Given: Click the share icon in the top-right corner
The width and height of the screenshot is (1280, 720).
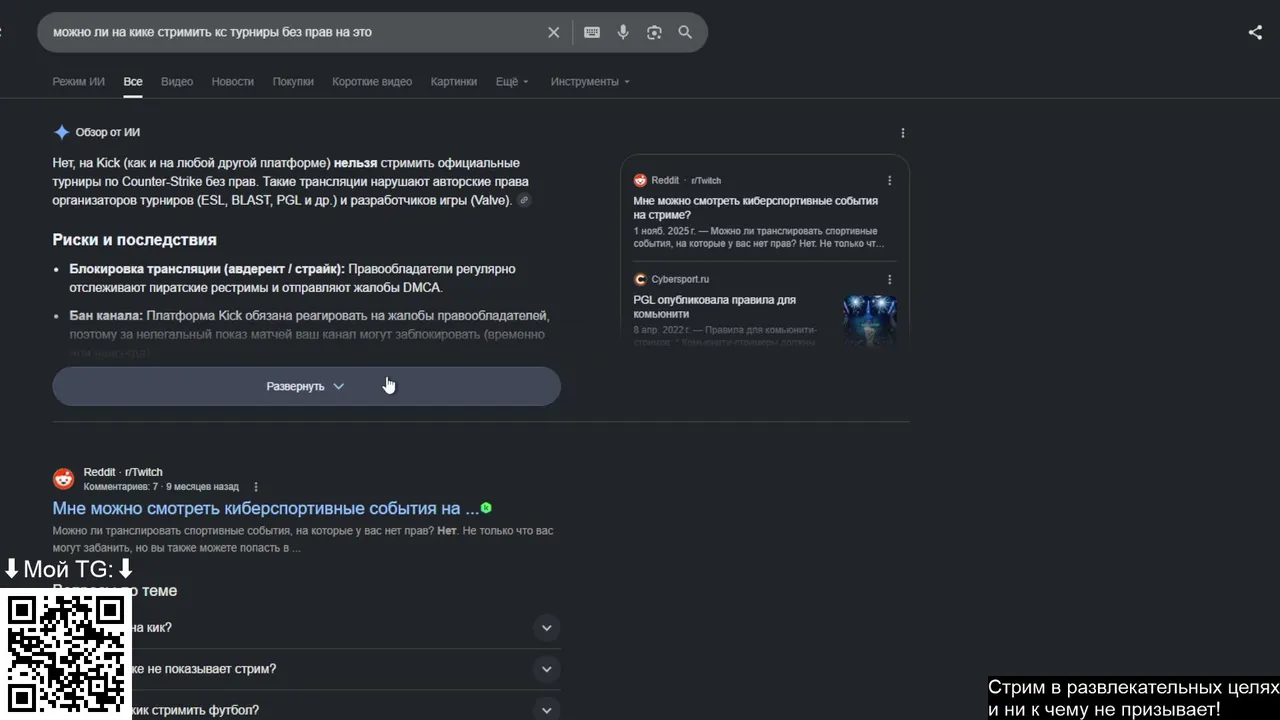Looking at the screenshot, I should coord(1255,32).
